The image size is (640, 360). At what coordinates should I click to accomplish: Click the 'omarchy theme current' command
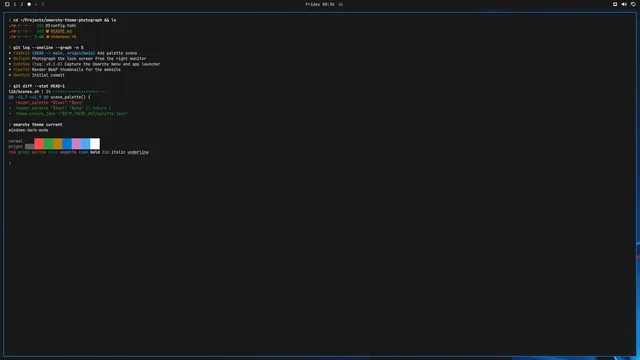[38, 124]
